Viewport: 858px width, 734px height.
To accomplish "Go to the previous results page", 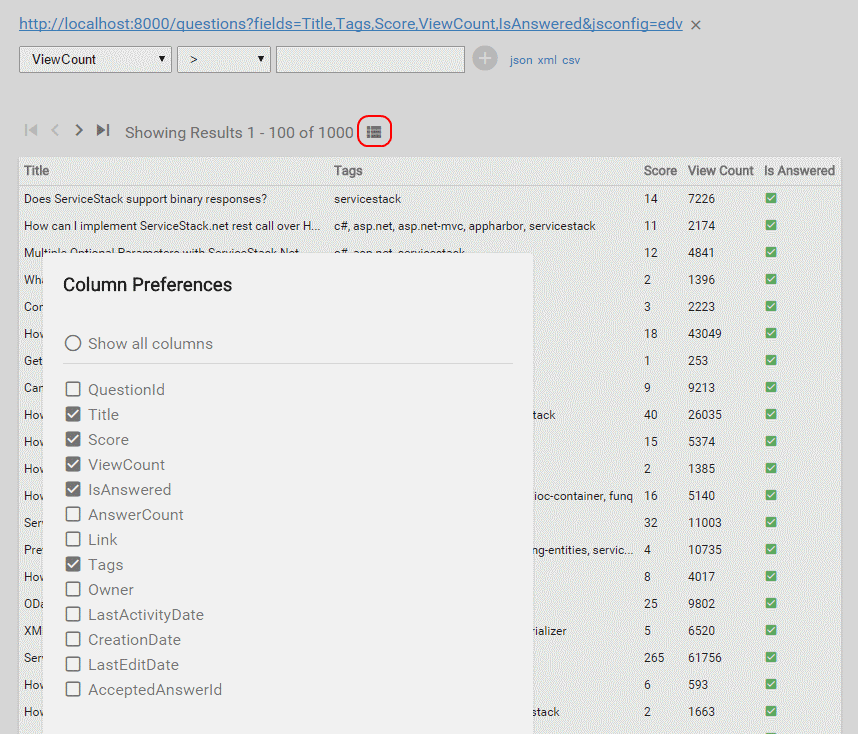I will 55,130.
